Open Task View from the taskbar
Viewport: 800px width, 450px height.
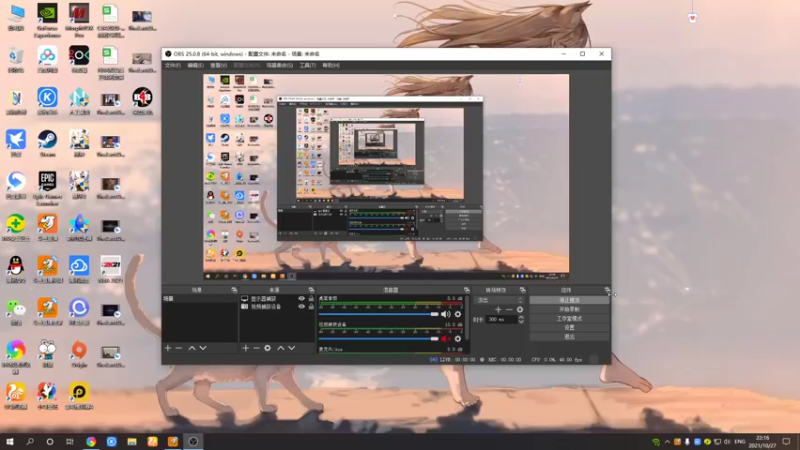point(70,441)
